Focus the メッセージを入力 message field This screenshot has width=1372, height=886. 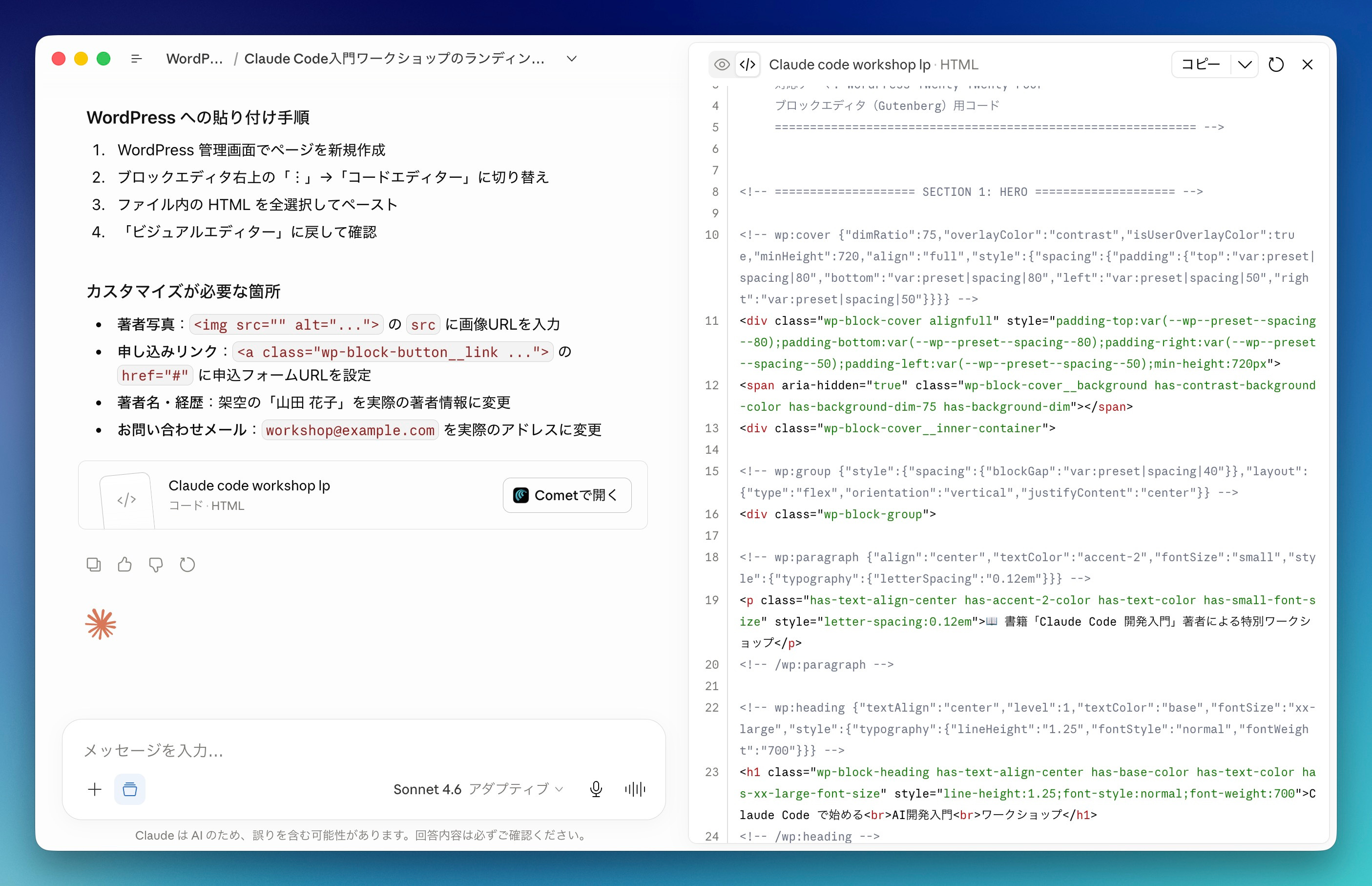coord(363,750)
